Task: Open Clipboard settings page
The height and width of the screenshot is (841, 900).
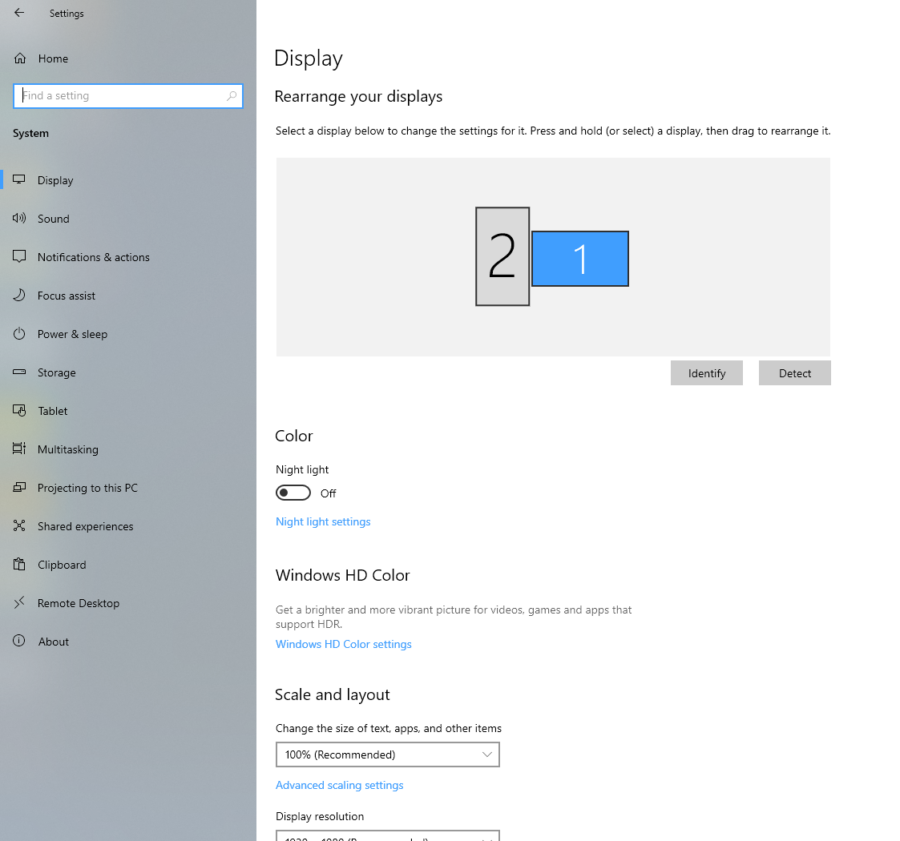Action: 128,564
